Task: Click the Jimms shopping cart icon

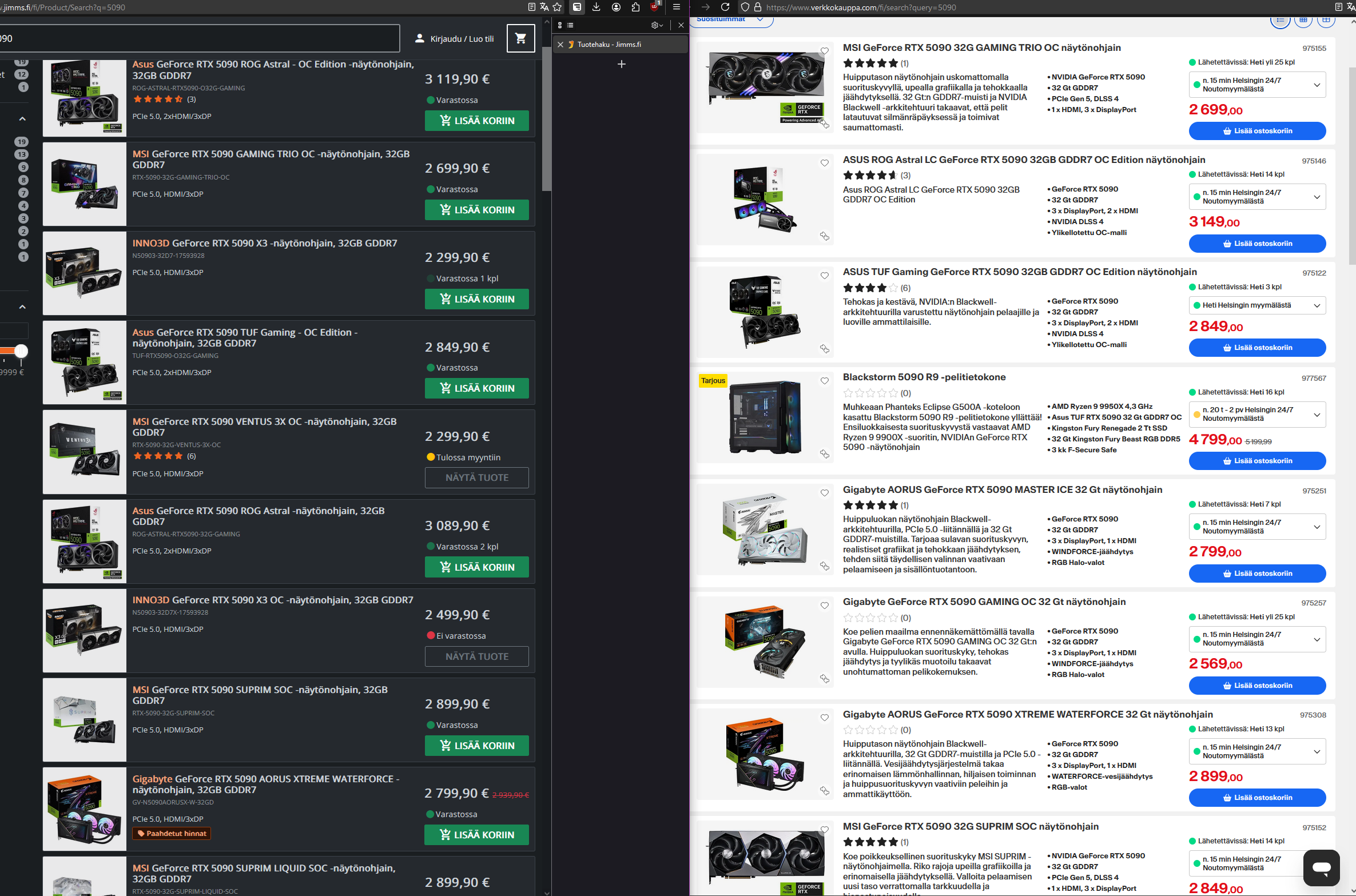Action: (x=520, y=38)
